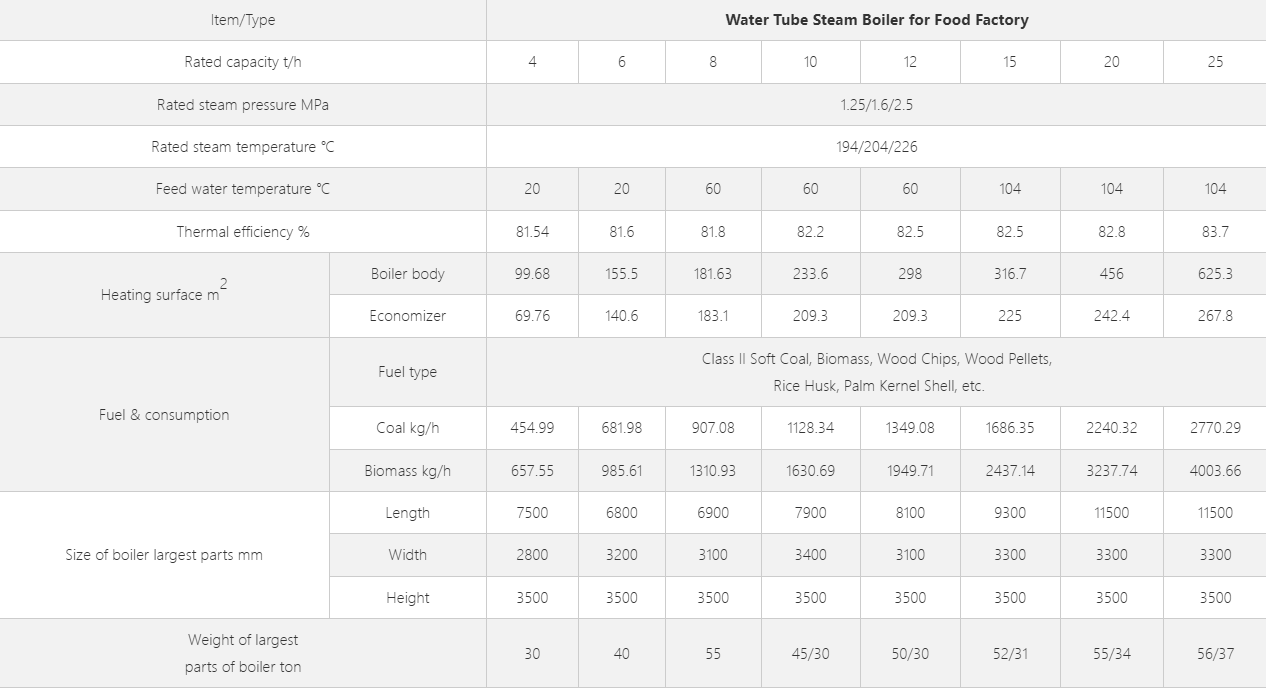Click the Rated capacity t/h row label
1266x688 pixels.
[243, 62]
